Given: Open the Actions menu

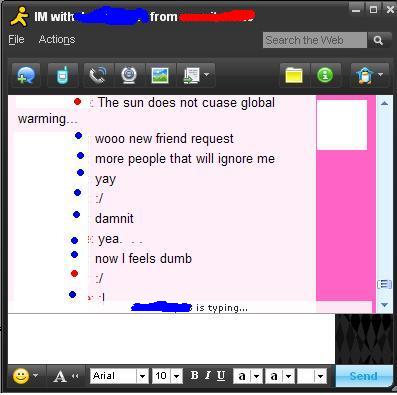Looking at the screenshot, I should point(57,39).
